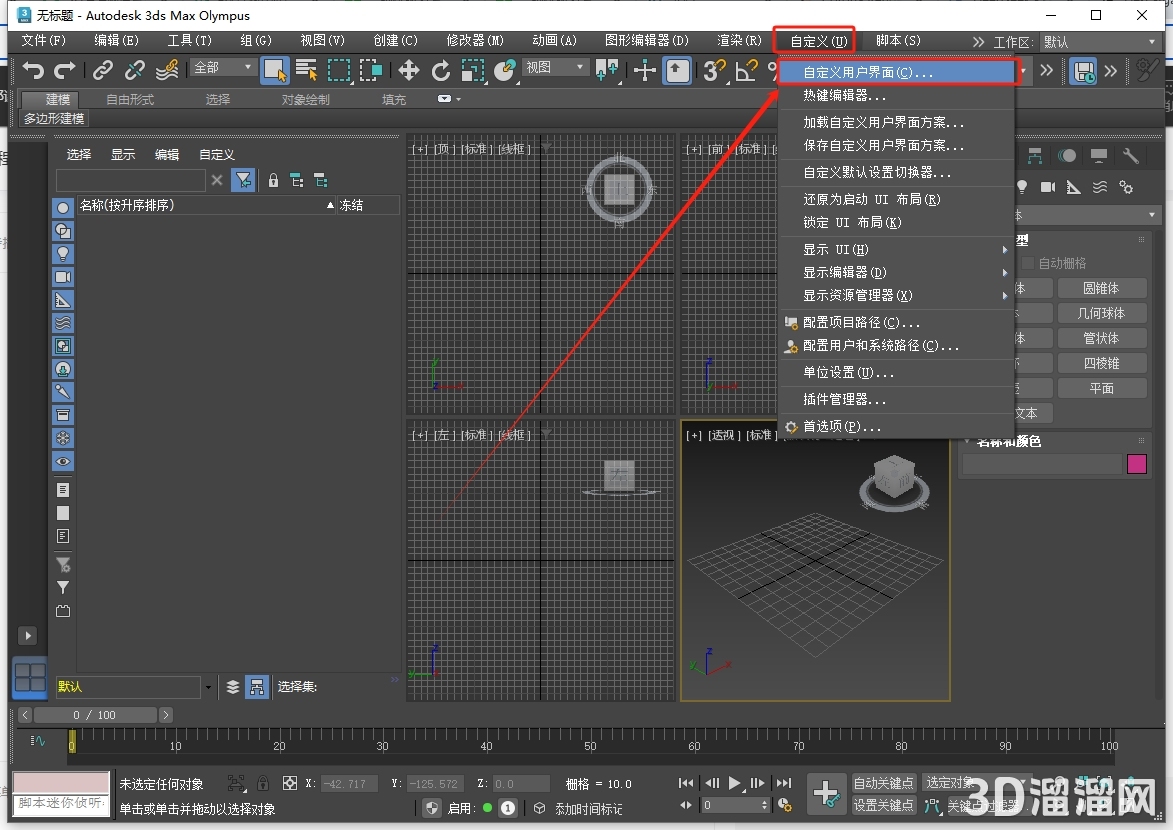Click the pink object color swatch
The image size is (1173, 830).
click(x=1136, y=464)
